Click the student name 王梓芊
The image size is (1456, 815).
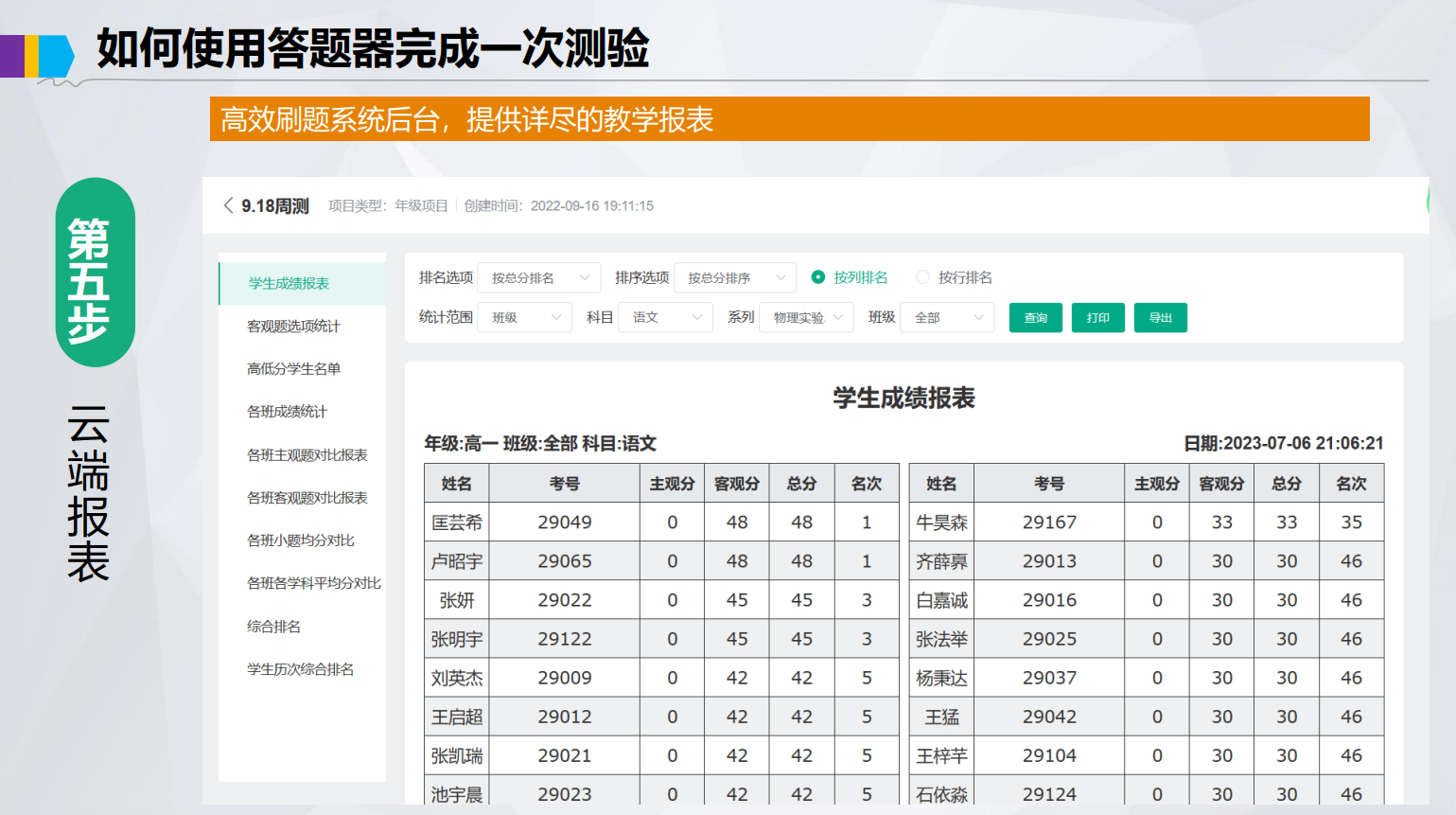tap(941, 755)
